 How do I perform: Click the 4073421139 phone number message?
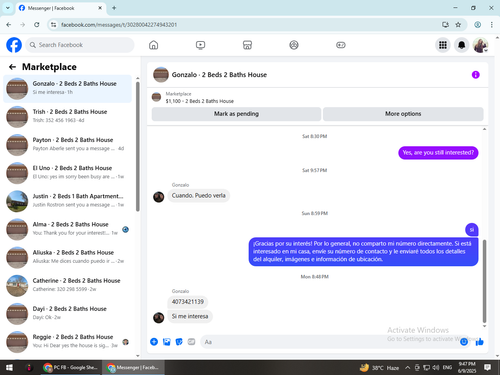[188, 302]
